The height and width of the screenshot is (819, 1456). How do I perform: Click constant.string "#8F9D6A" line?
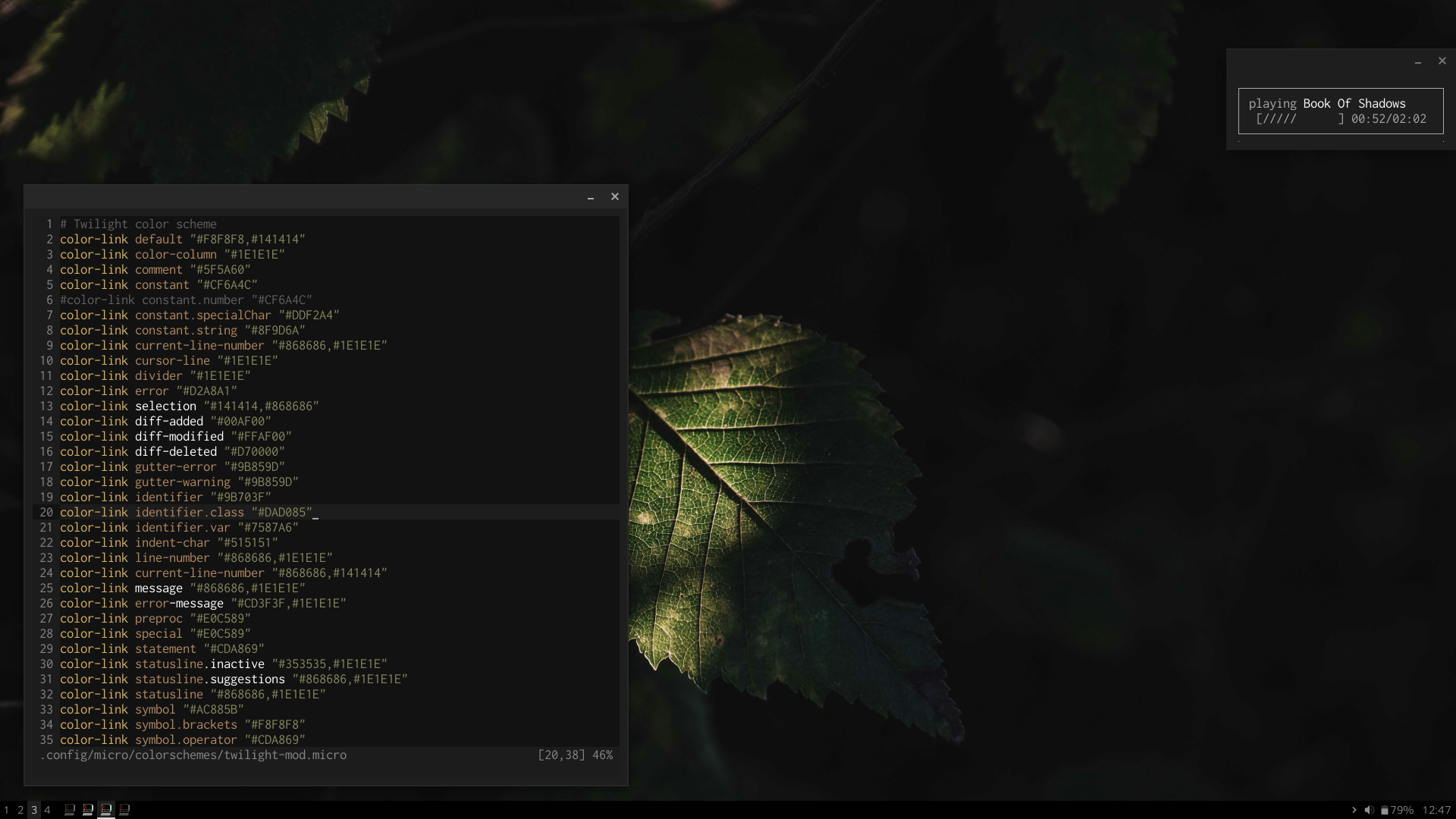click(x=183, y=331)
